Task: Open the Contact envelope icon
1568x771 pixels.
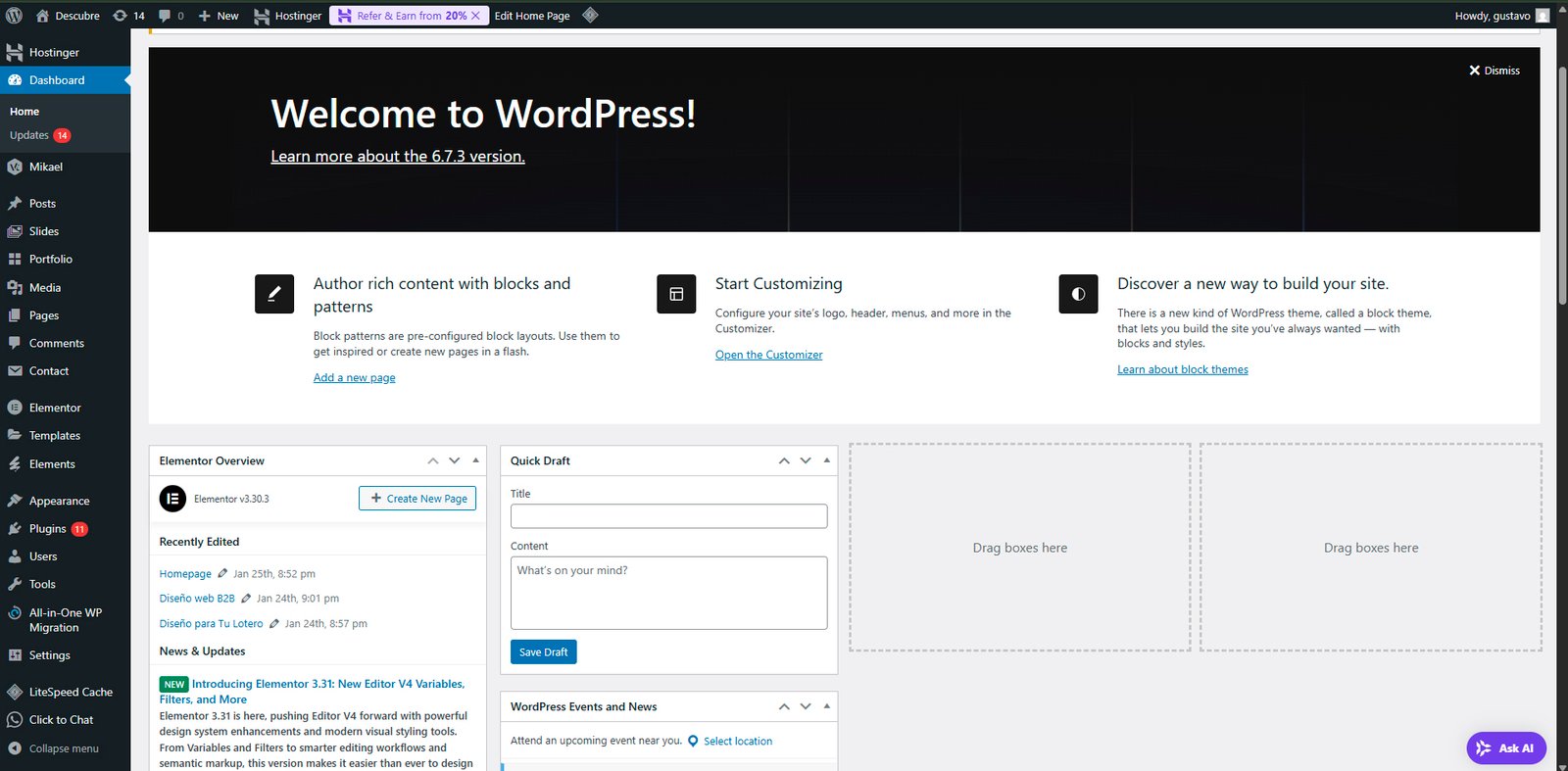Action: (x=15, y=371)
